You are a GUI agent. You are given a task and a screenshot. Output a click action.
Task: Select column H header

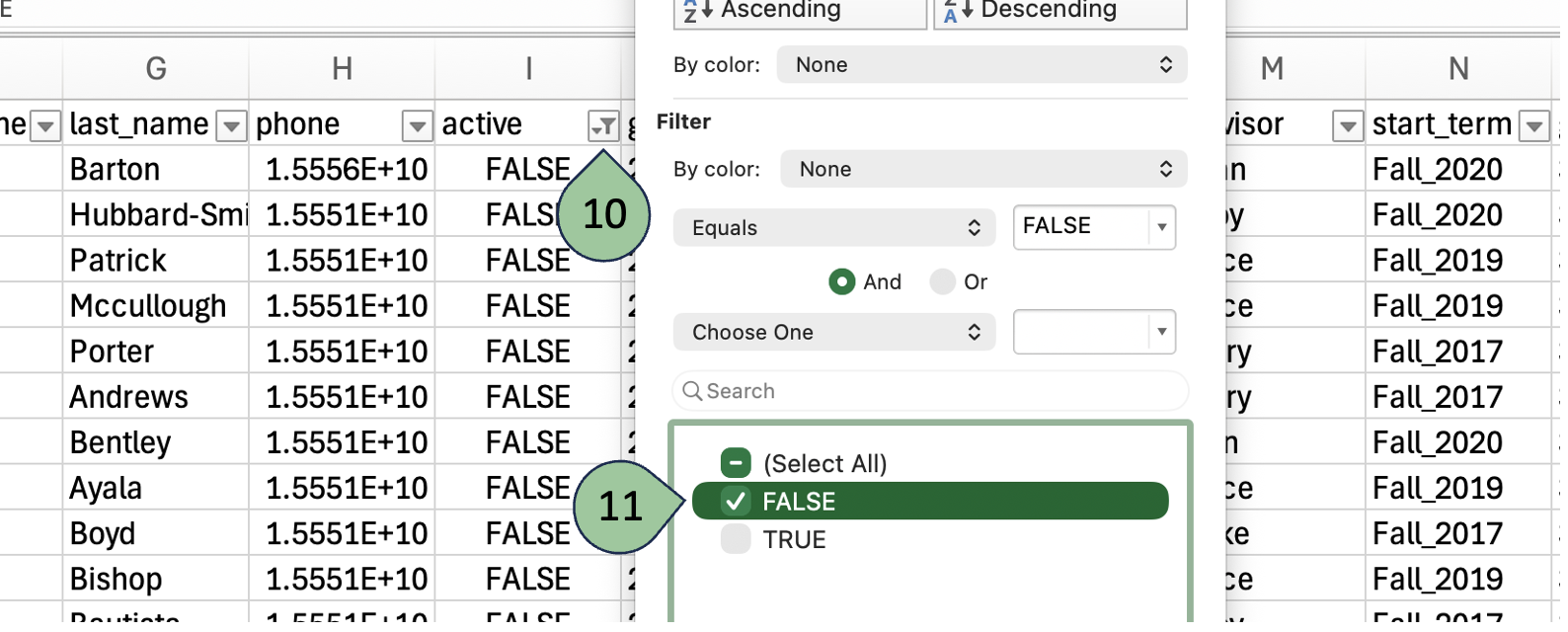coord(342,69)
